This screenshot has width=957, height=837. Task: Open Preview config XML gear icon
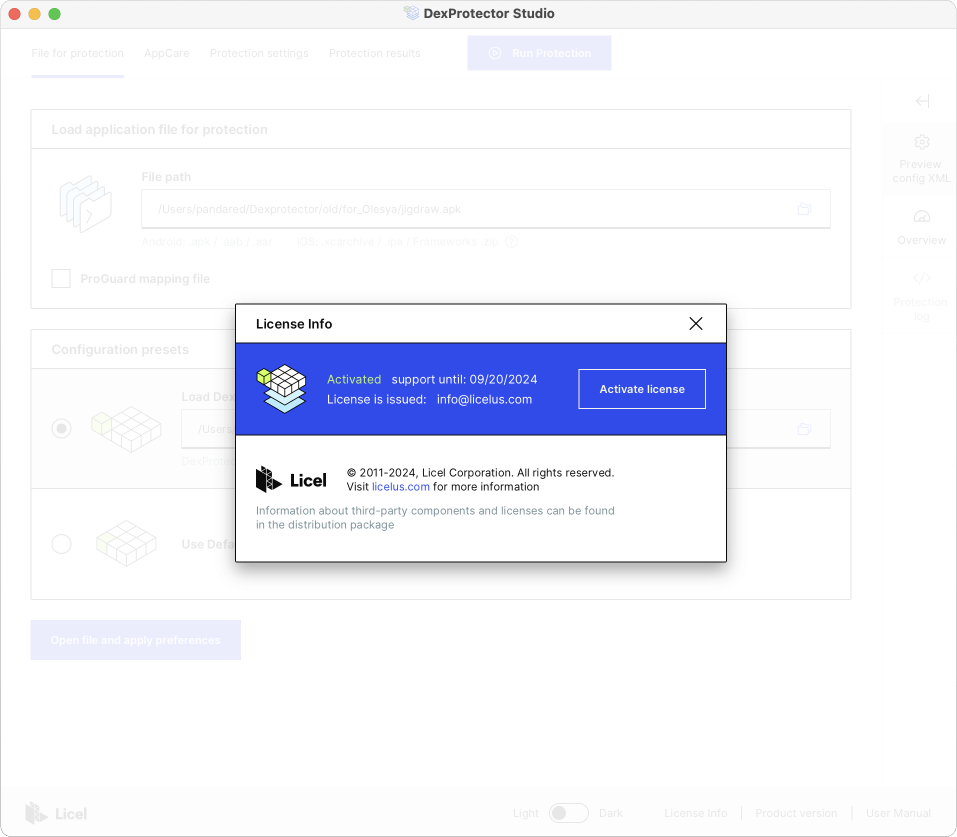[x=922, y=142]
